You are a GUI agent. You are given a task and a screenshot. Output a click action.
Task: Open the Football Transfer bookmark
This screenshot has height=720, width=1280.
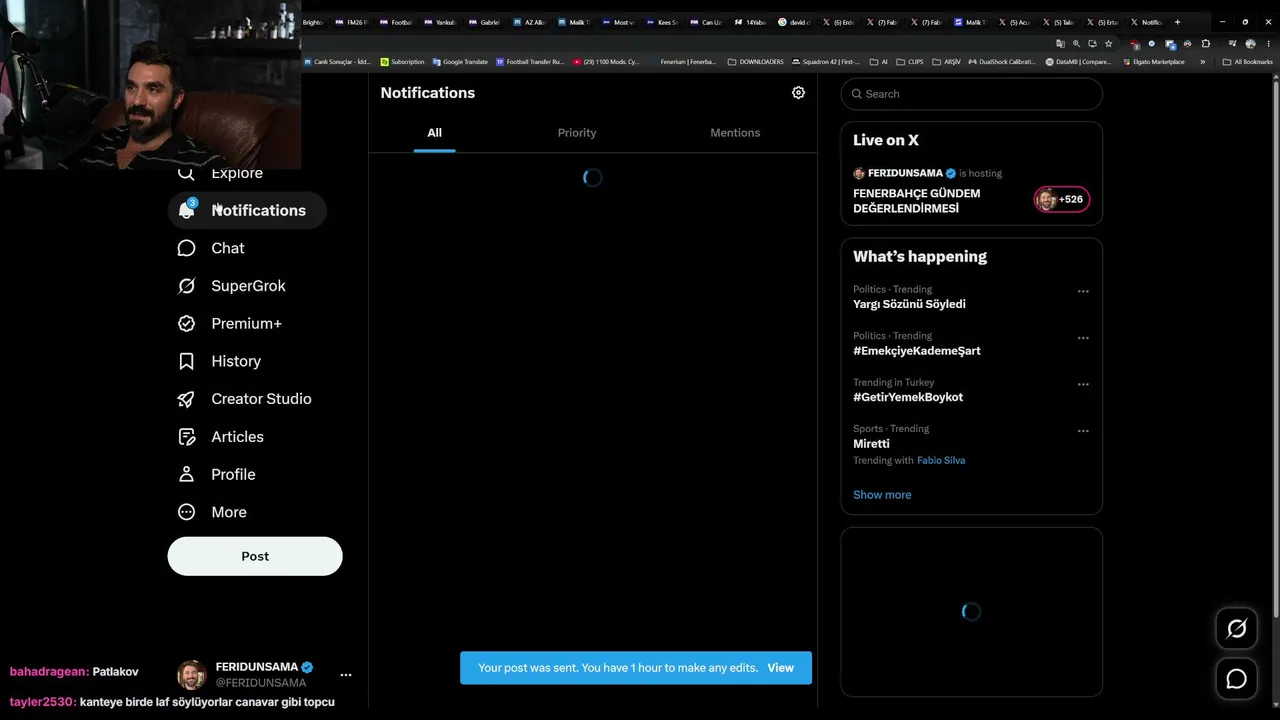pyautogui.click(x=530, y=62)
